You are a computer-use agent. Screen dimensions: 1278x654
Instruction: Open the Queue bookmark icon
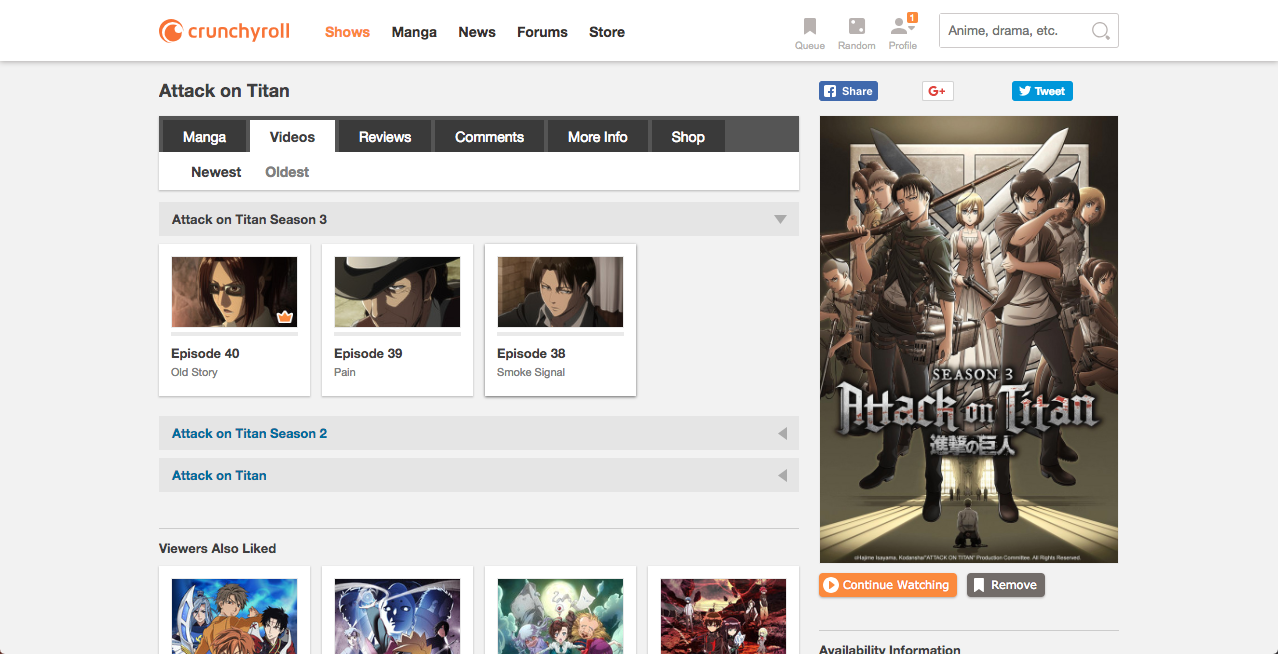point(809,27)
